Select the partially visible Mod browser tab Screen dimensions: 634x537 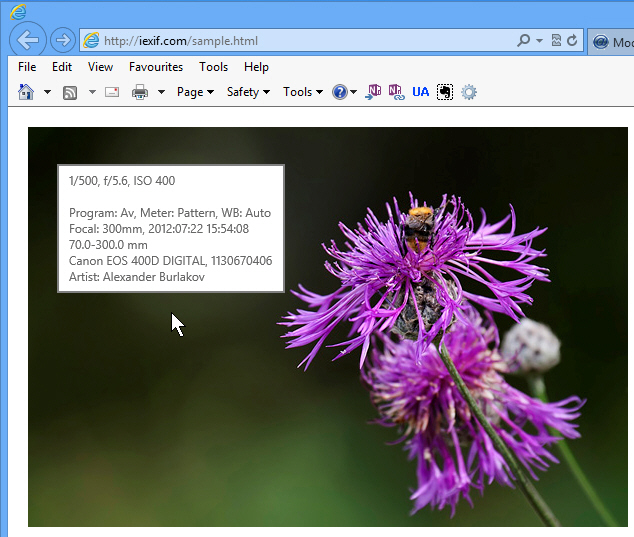tap(611, 42)
